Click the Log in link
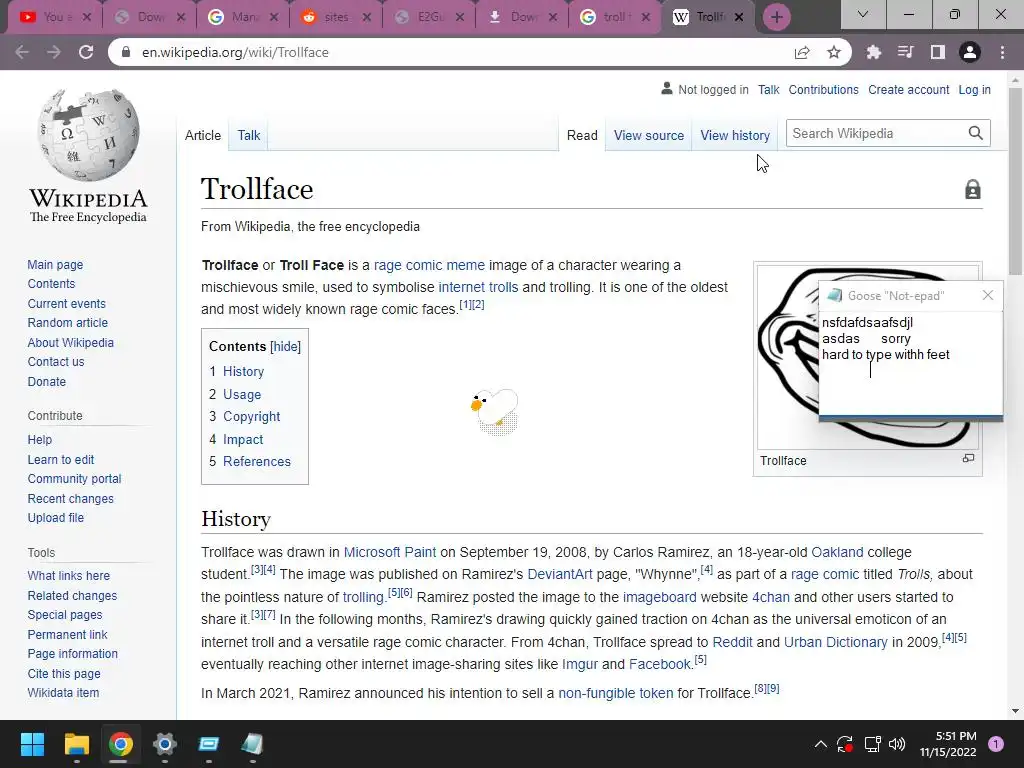The height and width of the screenshot is (768, 1024). click(974, 89)
